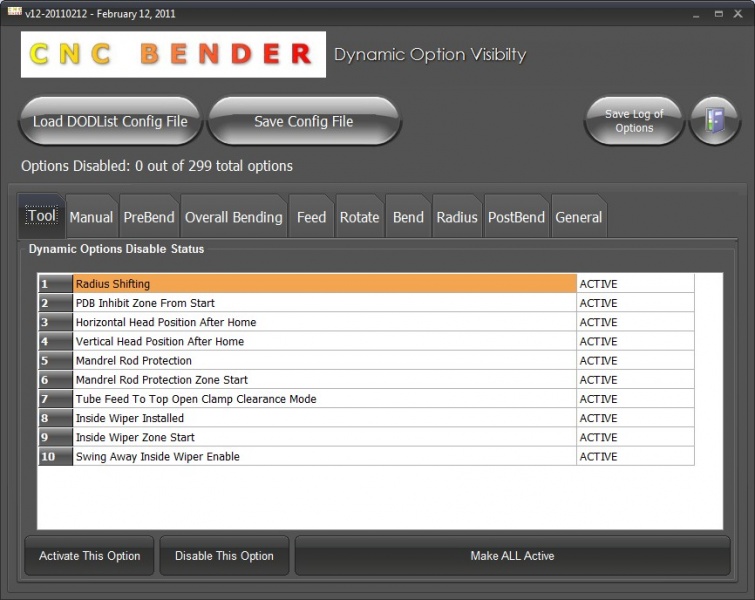Select the Tool tab

(x=42, y=216)
